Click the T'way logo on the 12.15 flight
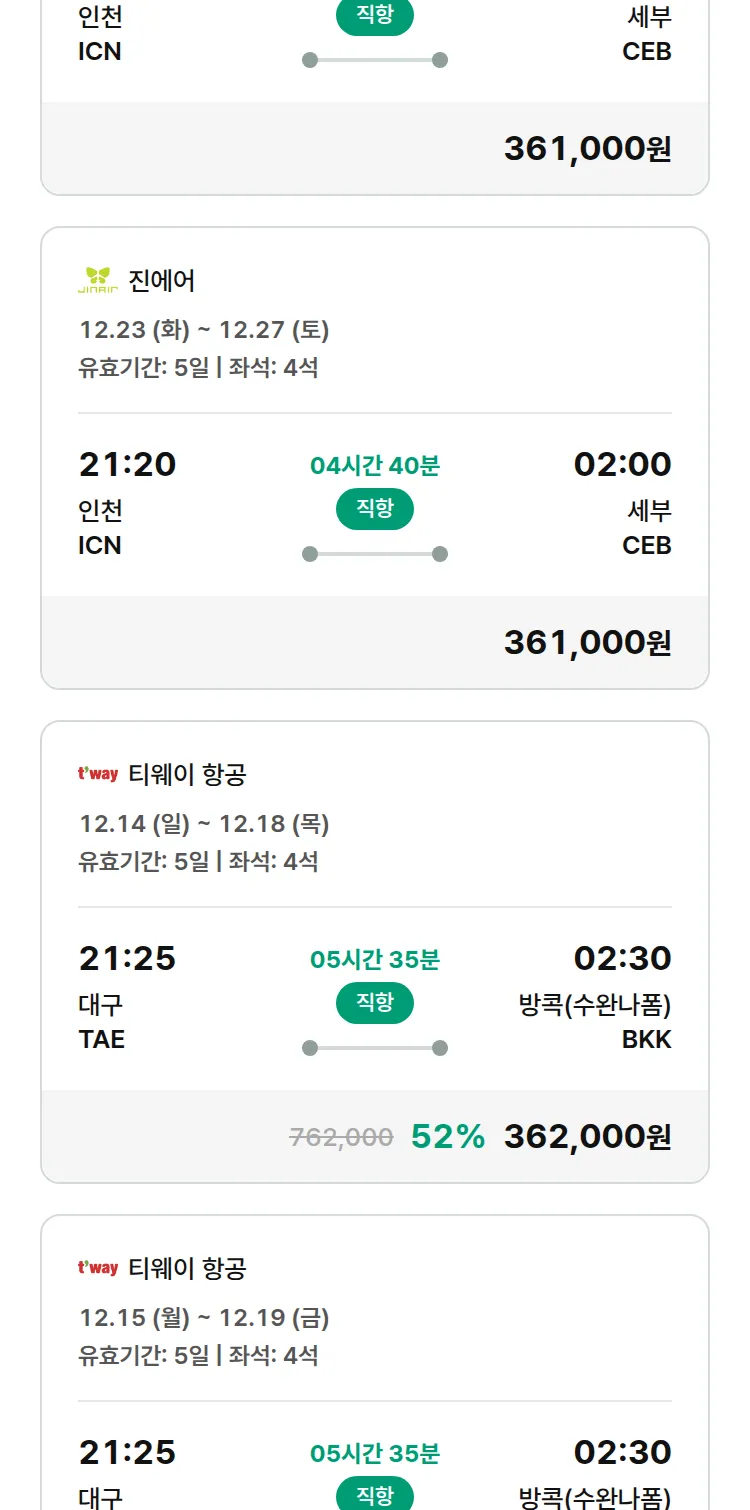750x1510 pixels. (x=98, y=1268)
